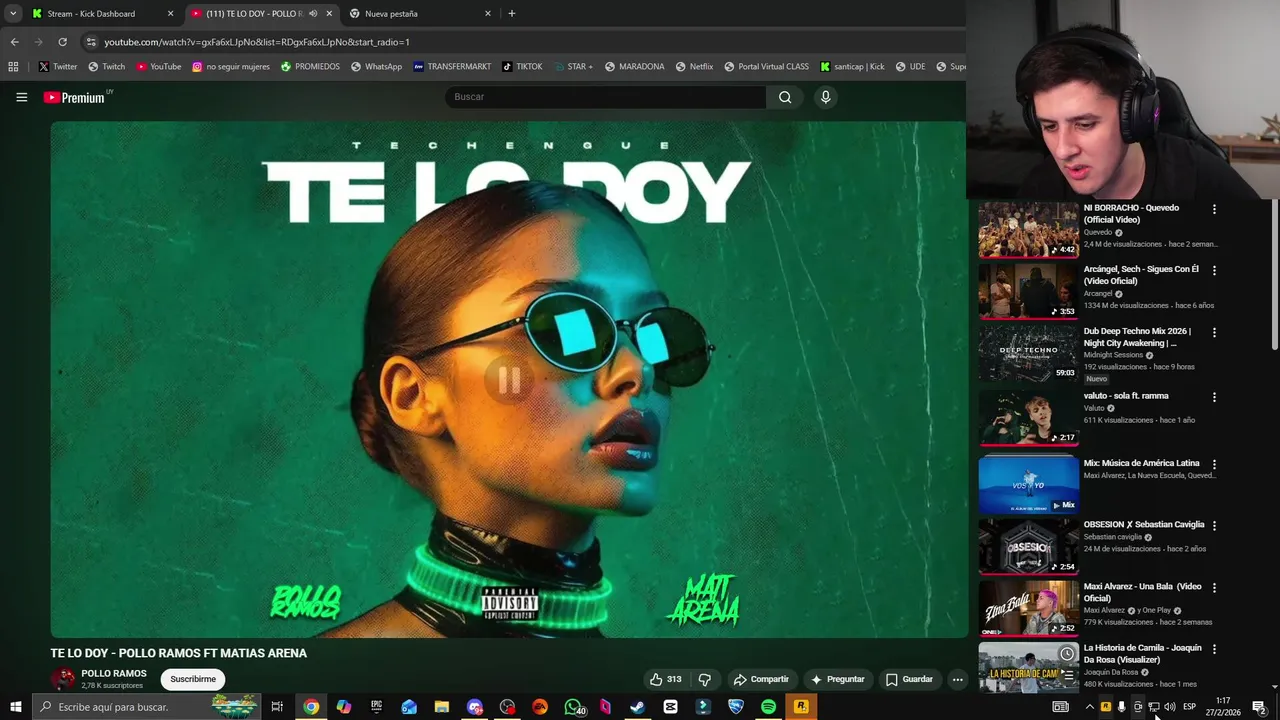The image size is (1280, 720).
Task: Open the Twitch bookmark
Action: coord(106,67)
